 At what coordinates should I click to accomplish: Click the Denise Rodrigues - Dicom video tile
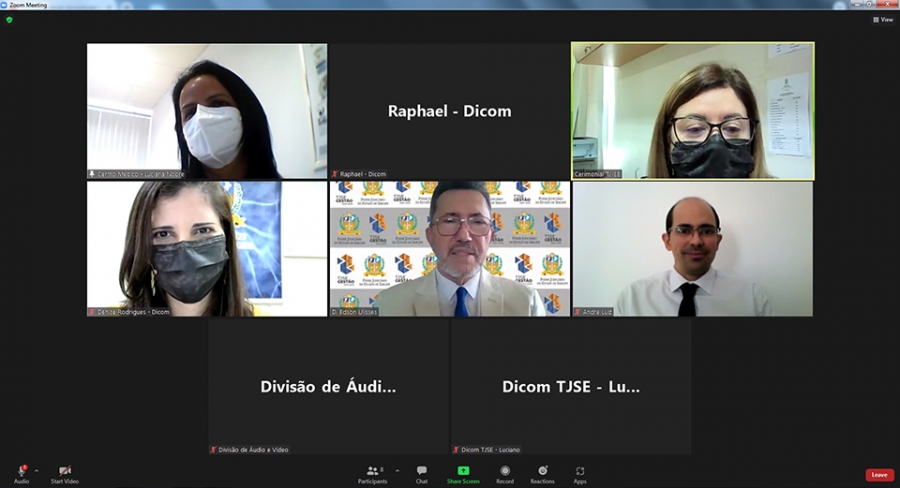pyautogui.click(x=207, y=249)
